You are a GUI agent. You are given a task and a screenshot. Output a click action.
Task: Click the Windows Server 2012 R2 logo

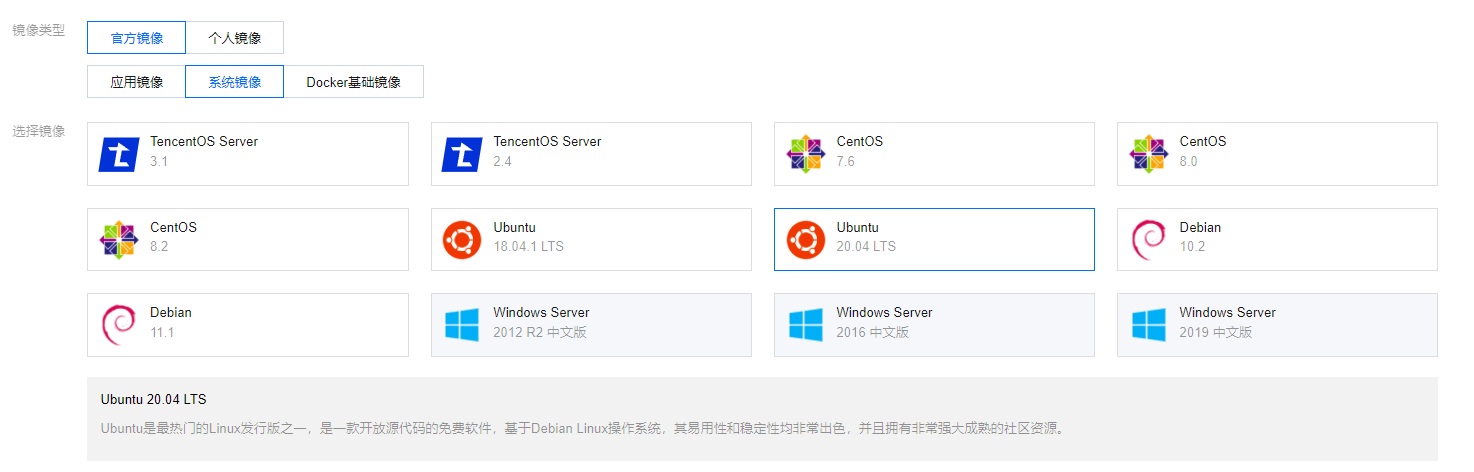(x=462, y=325)
